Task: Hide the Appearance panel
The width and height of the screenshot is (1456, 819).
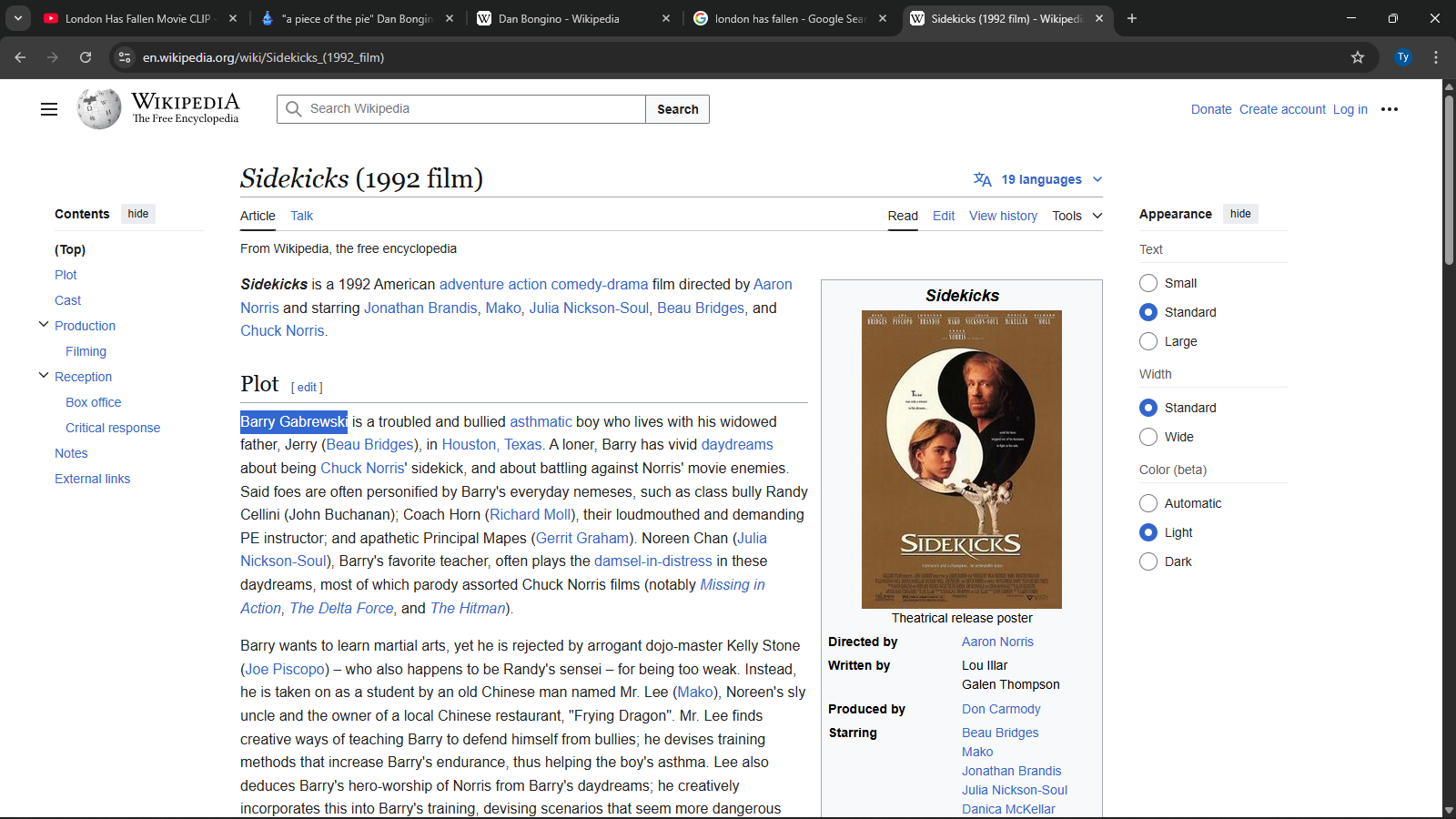Action: pyautogui.click(x=1240, y=214)
